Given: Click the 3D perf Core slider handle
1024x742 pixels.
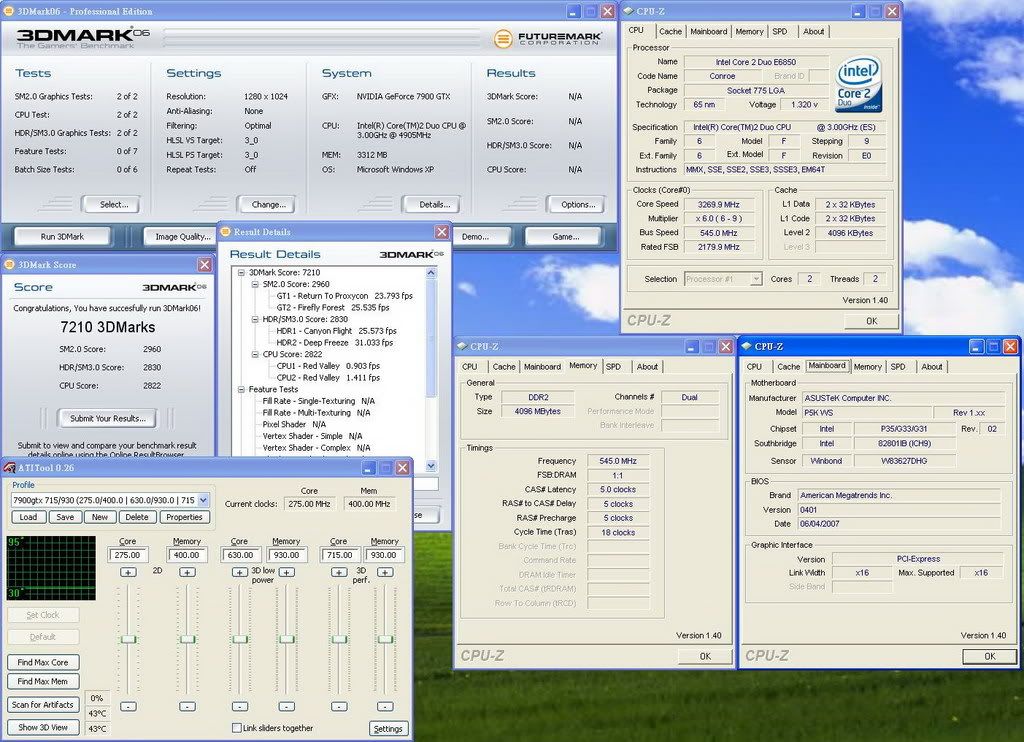Looking at the screenshot, I should click(x=339, y=639).
